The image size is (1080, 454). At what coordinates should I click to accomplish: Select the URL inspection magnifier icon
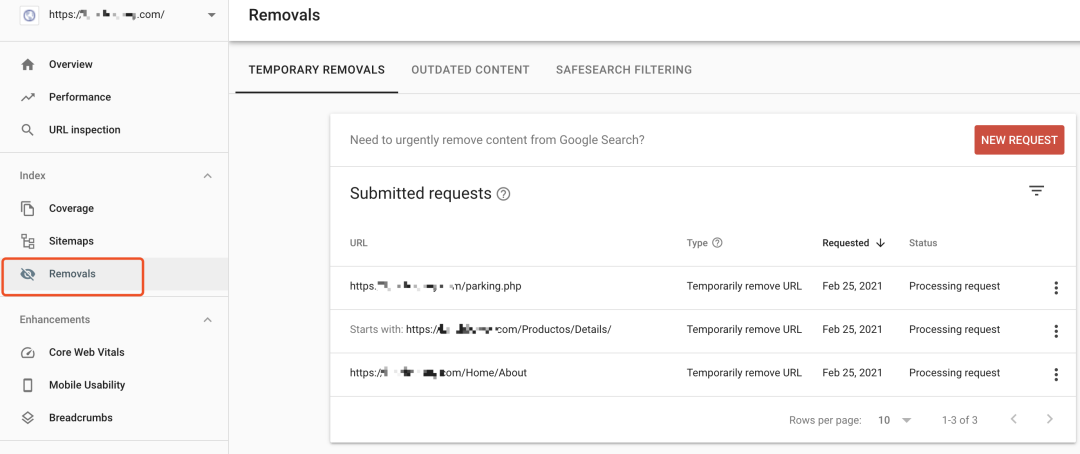click(x=28, y=130)
